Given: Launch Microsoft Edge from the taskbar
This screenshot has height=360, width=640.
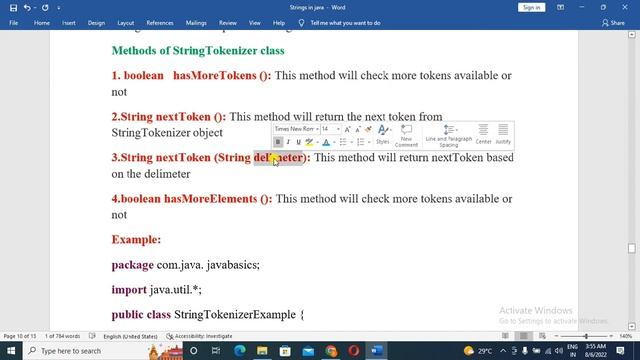Looking at the screenshot, I should tap(240, 351).
